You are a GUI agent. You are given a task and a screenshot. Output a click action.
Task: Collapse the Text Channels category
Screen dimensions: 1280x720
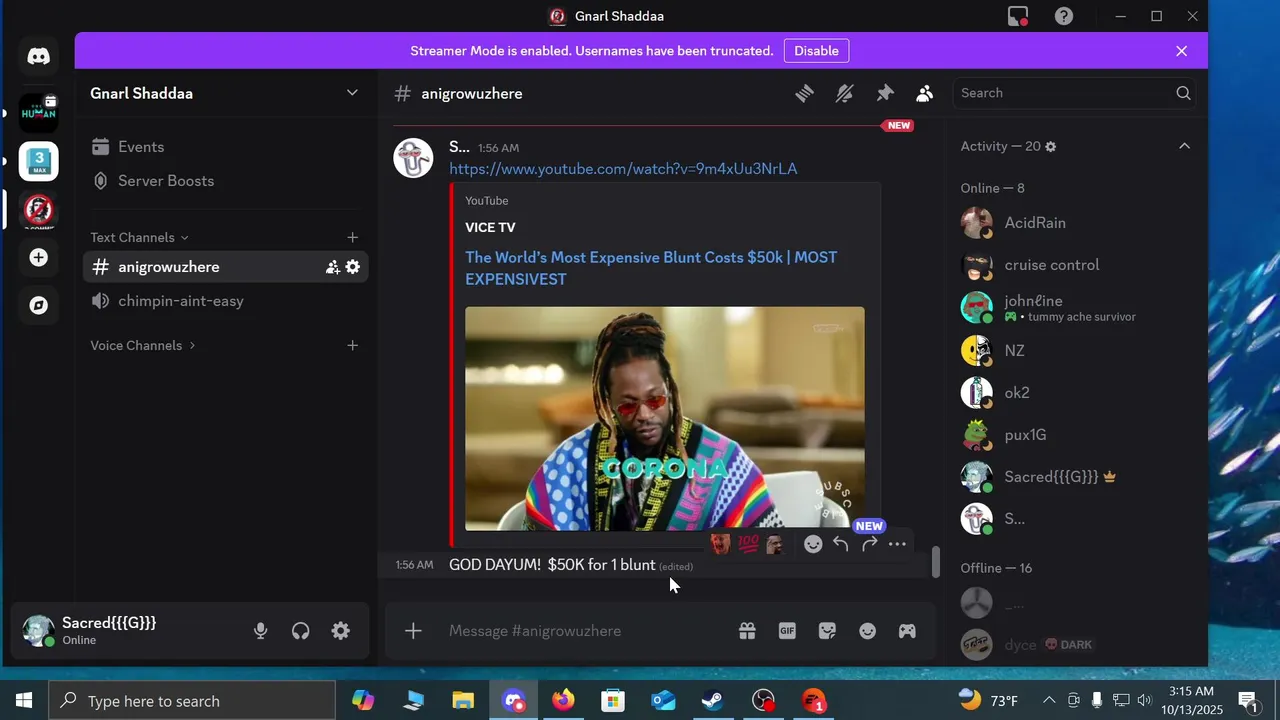139,237
